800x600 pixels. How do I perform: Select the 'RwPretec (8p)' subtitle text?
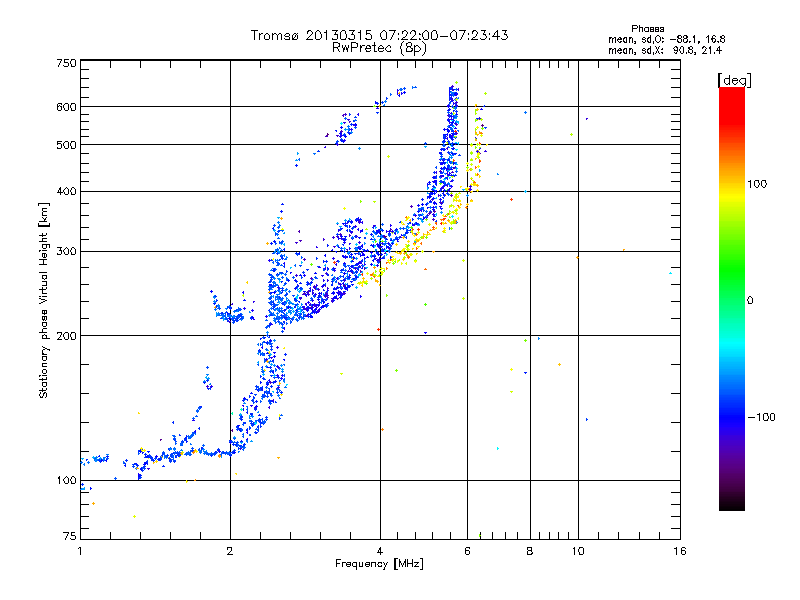[379, 48]
